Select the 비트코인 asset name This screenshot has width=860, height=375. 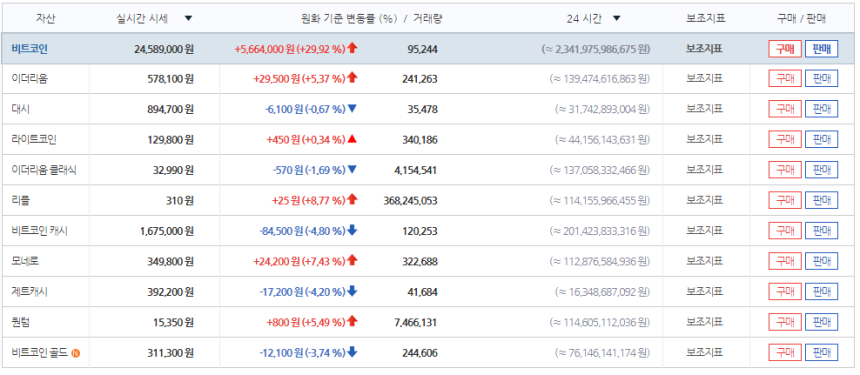pos(30,49)
